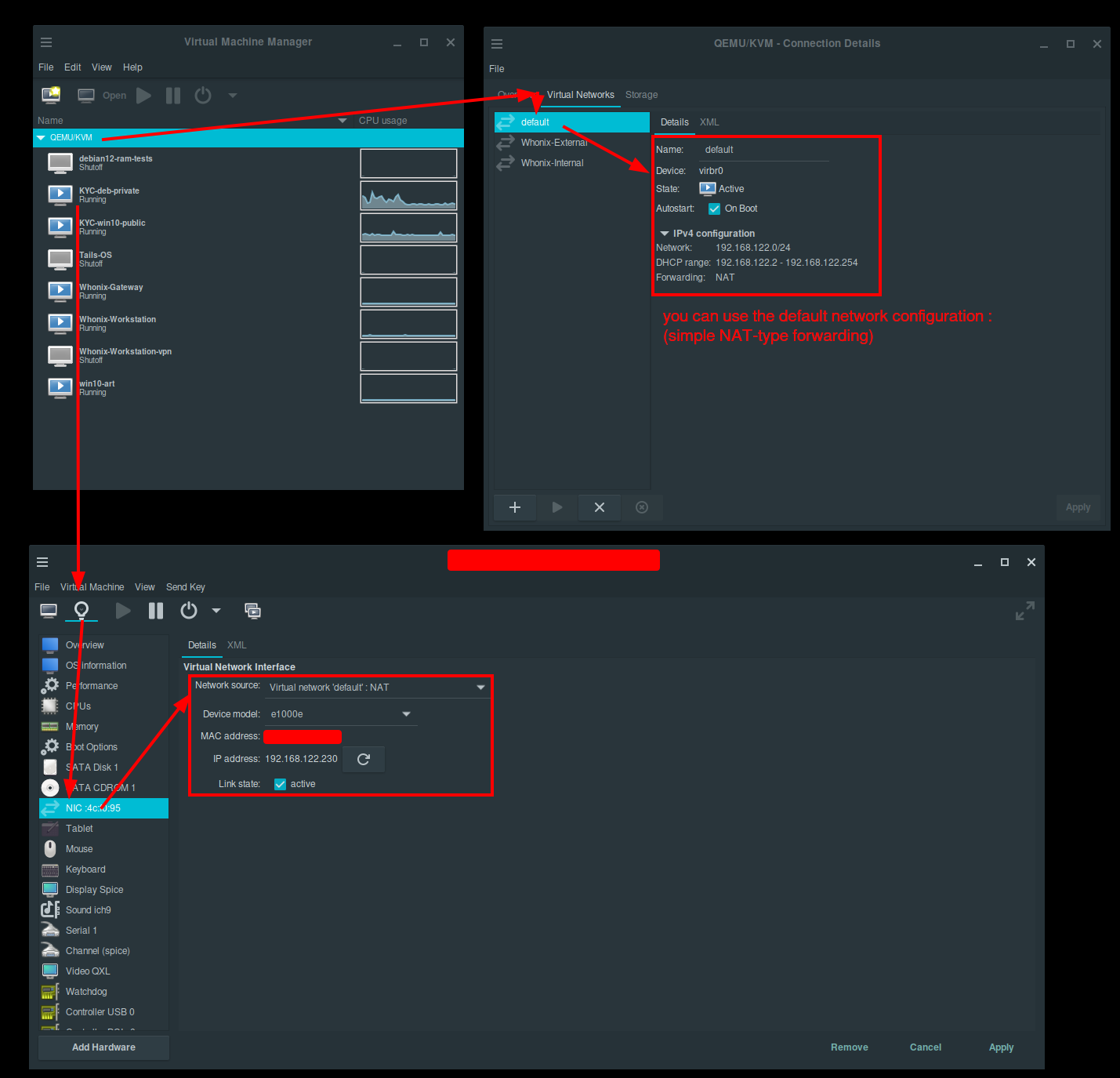Click the Pause icon in the VM window toolbar

156,611
